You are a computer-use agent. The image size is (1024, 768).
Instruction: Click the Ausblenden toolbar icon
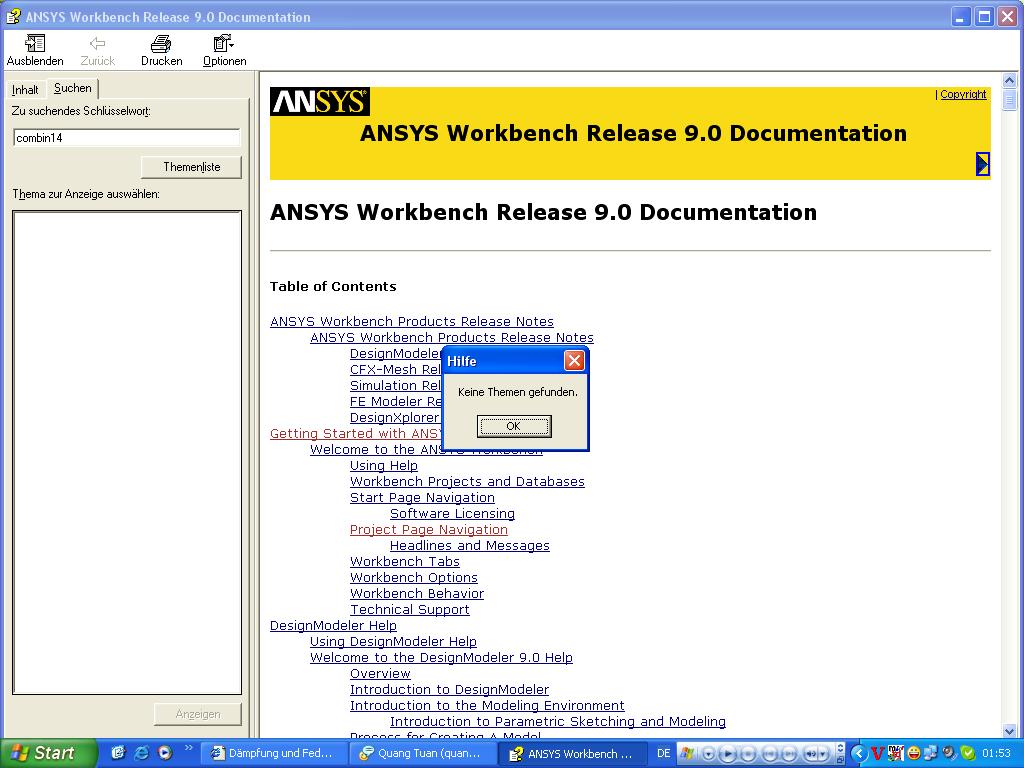(x=35, y=43)
